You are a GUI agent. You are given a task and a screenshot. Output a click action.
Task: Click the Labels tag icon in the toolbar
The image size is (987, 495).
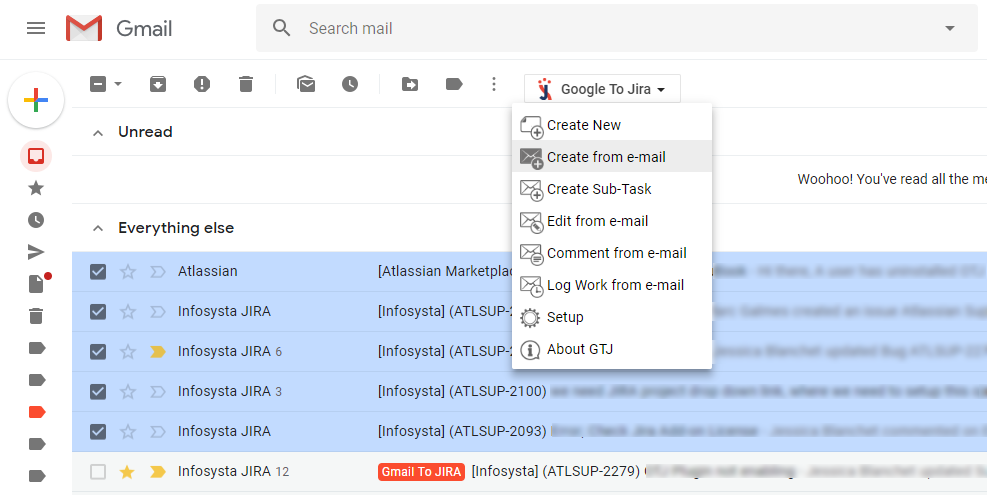coord(454,85)
